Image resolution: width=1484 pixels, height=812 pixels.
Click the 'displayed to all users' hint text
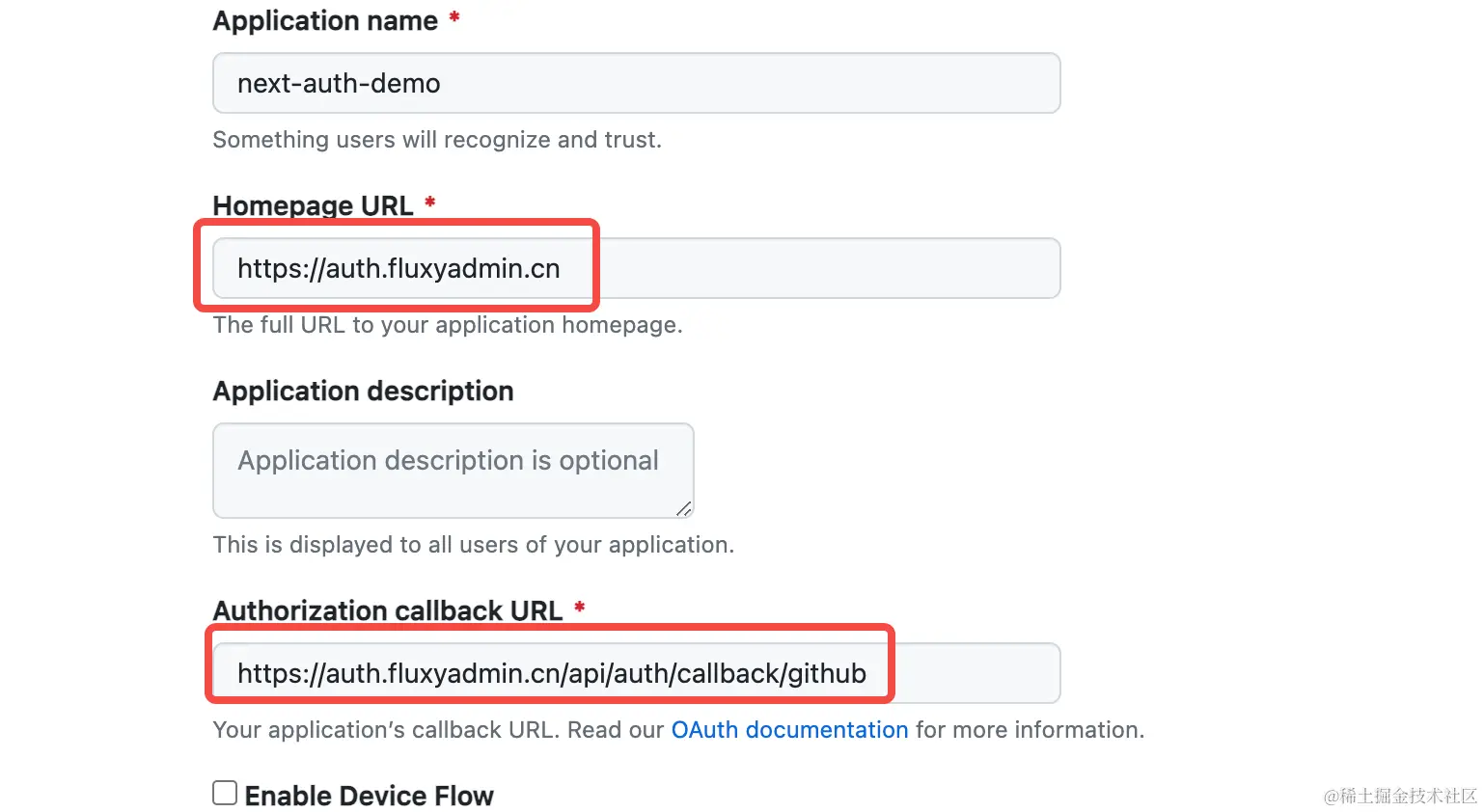(473, 545)
